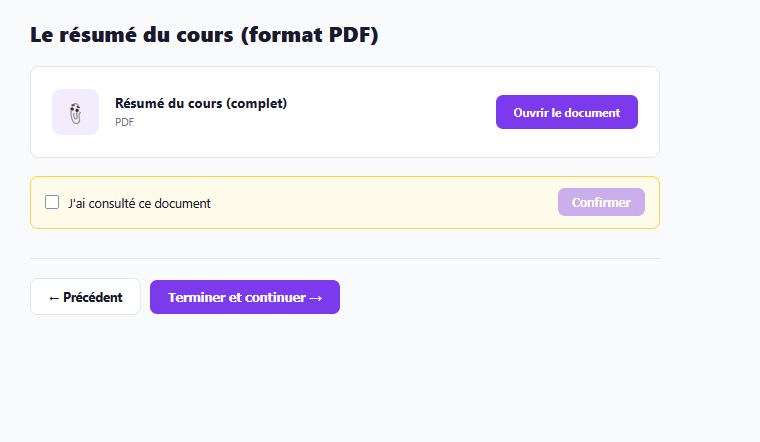Click the left arrow in the Précédent button
The height and width of the screenshot is (442, 760).
point(54,298)
